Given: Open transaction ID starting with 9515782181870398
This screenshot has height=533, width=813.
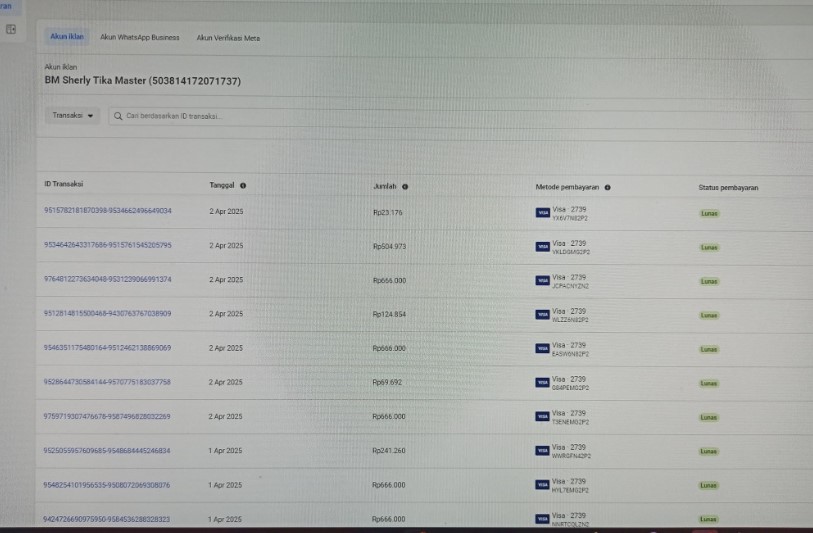Looking at the screenshot, I should 107,211.
